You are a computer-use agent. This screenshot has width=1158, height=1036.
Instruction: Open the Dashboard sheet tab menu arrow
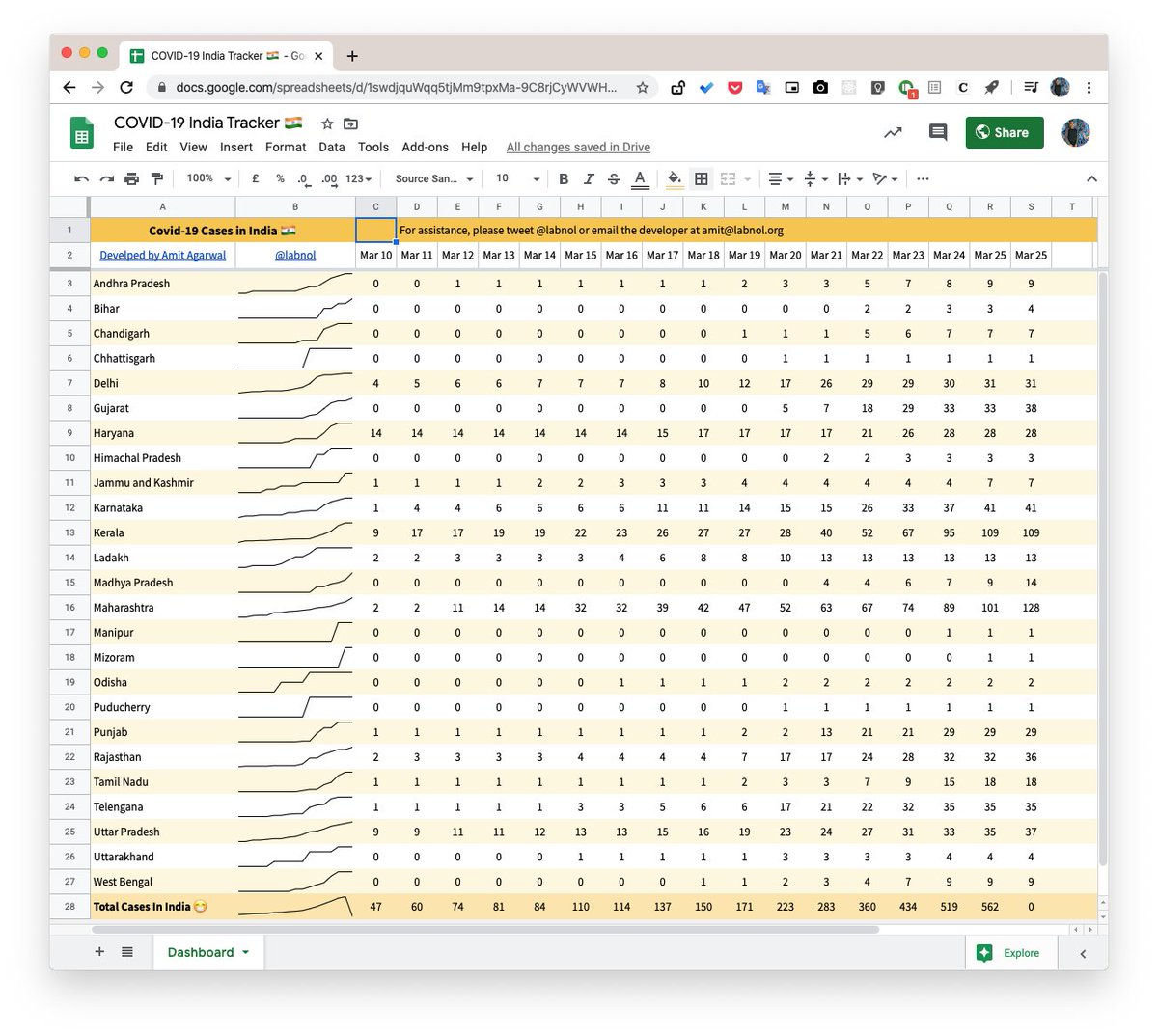[246, 952]
